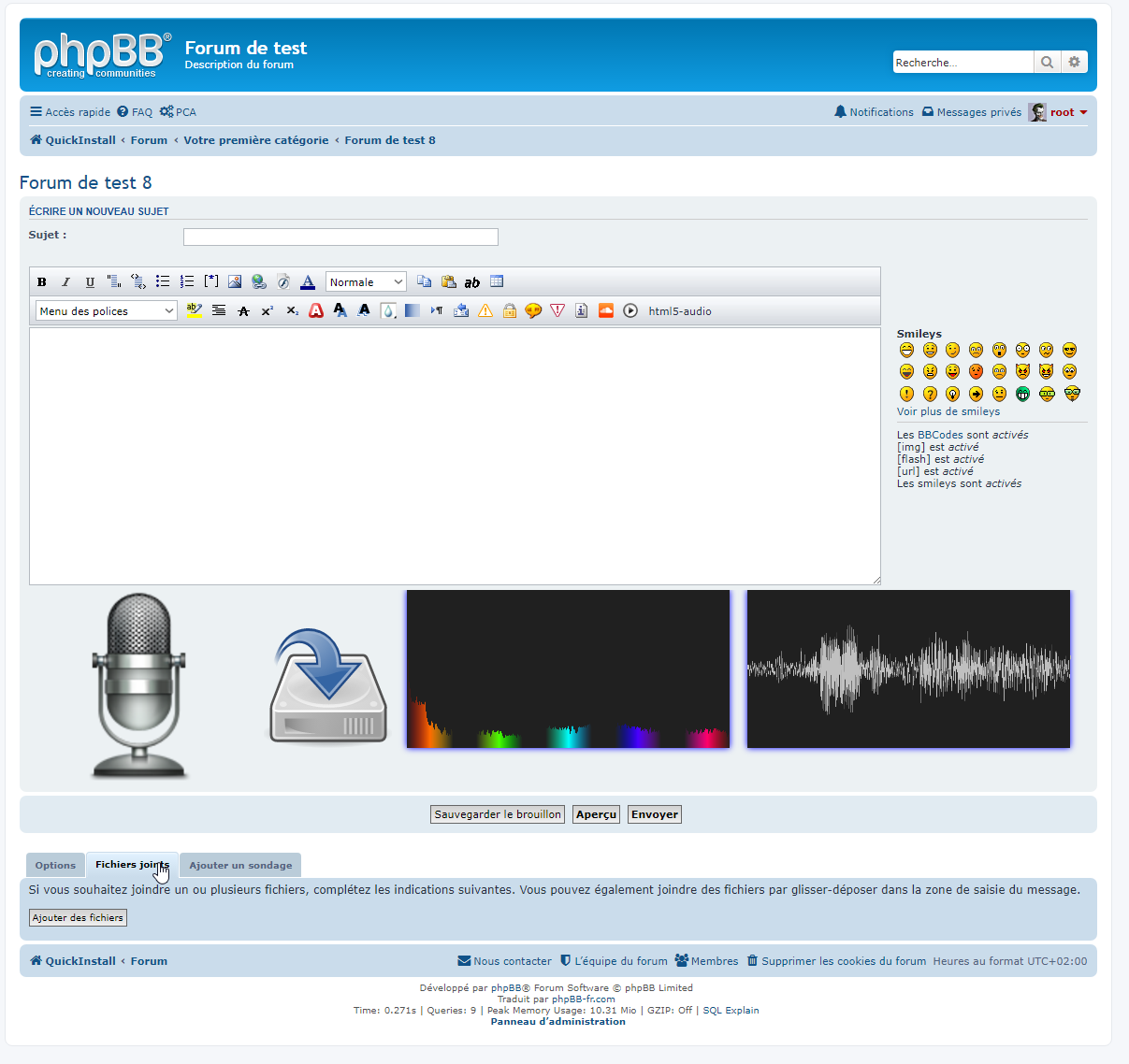Viewport: 1129px width, 1064px height.
Task: Click the insert table icon
Action: [497, 282]
